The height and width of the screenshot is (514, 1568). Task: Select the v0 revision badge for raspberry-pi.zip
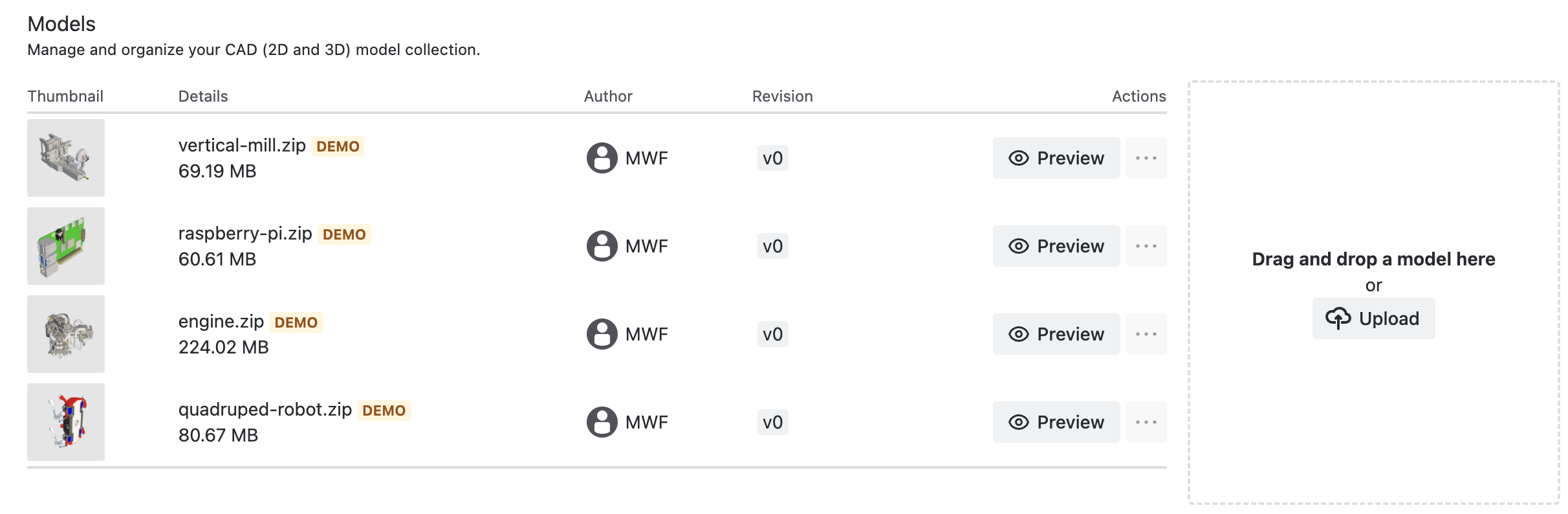tap(772, 246)
